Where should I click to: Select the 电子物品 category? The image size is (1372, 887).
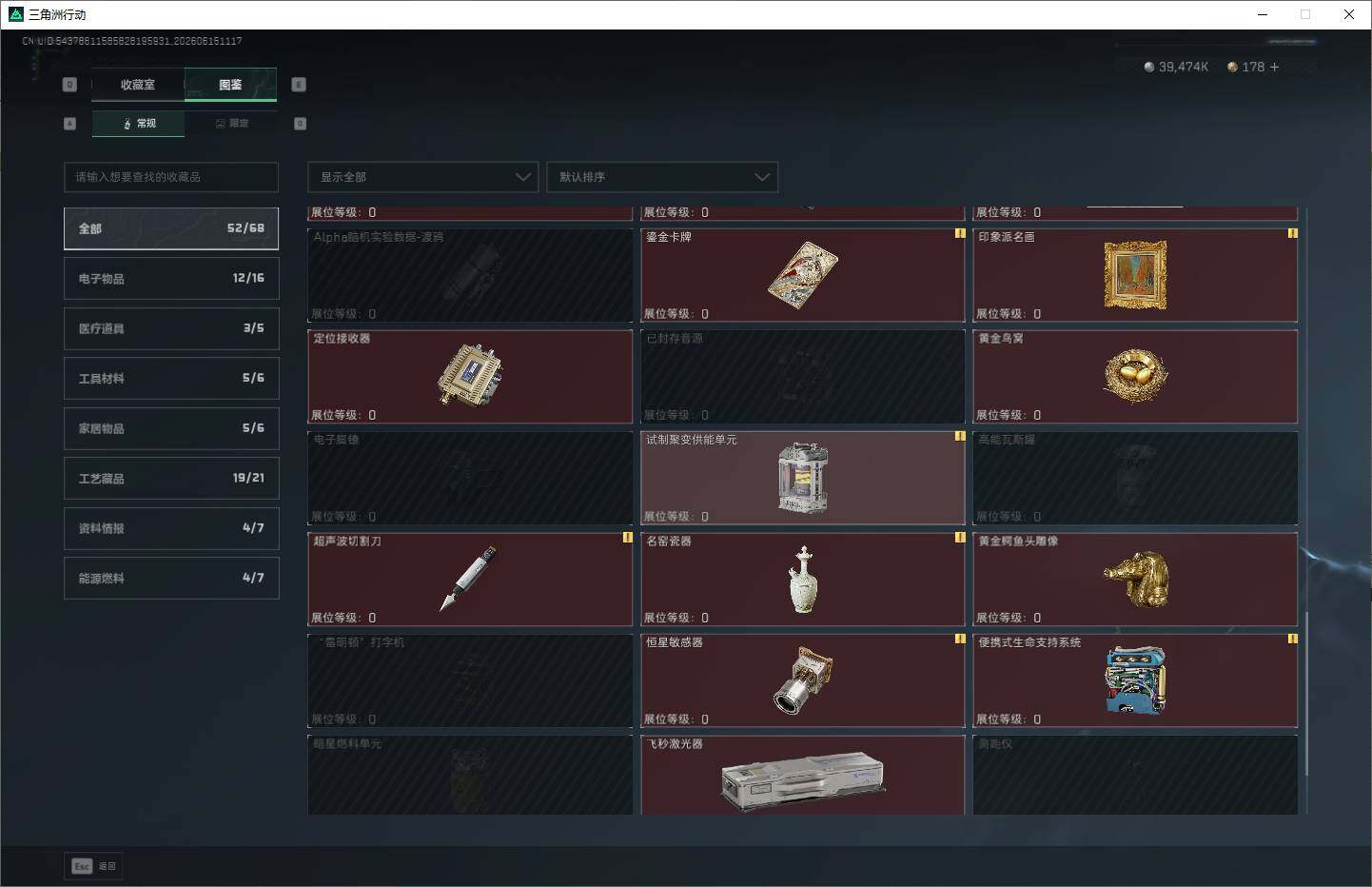pos(171,278)
